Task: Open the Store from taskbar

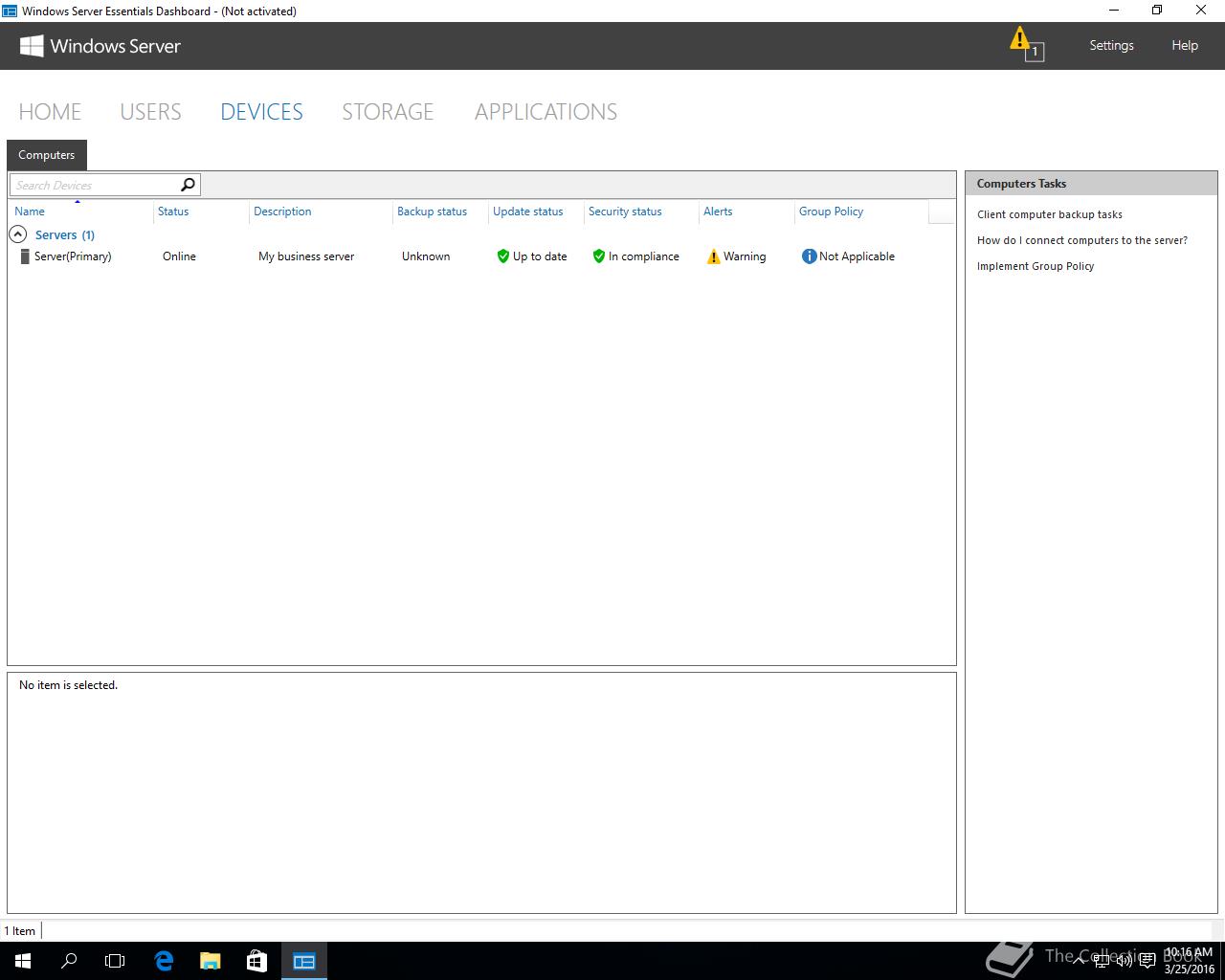Action: click(256, 961)
